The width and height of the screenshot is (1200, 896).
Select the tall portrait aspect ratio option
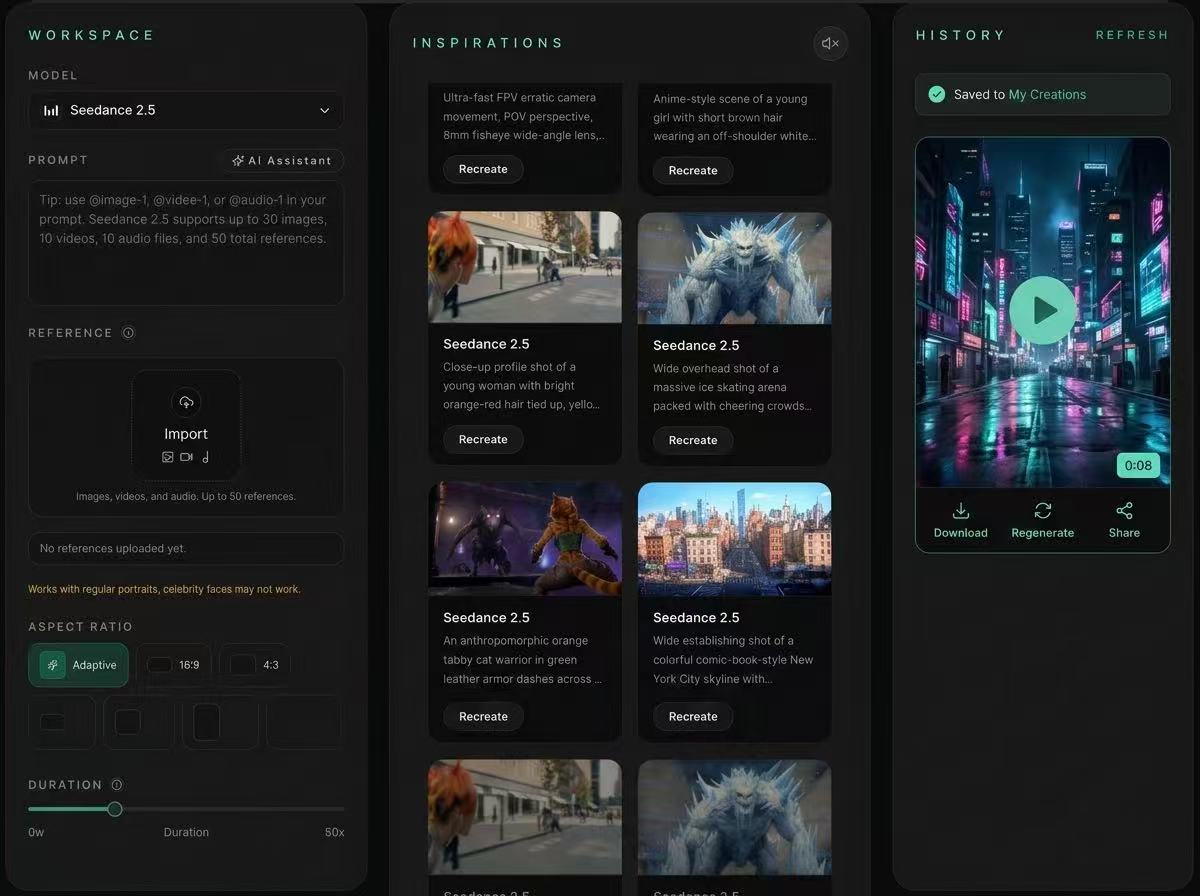point(220,722)
